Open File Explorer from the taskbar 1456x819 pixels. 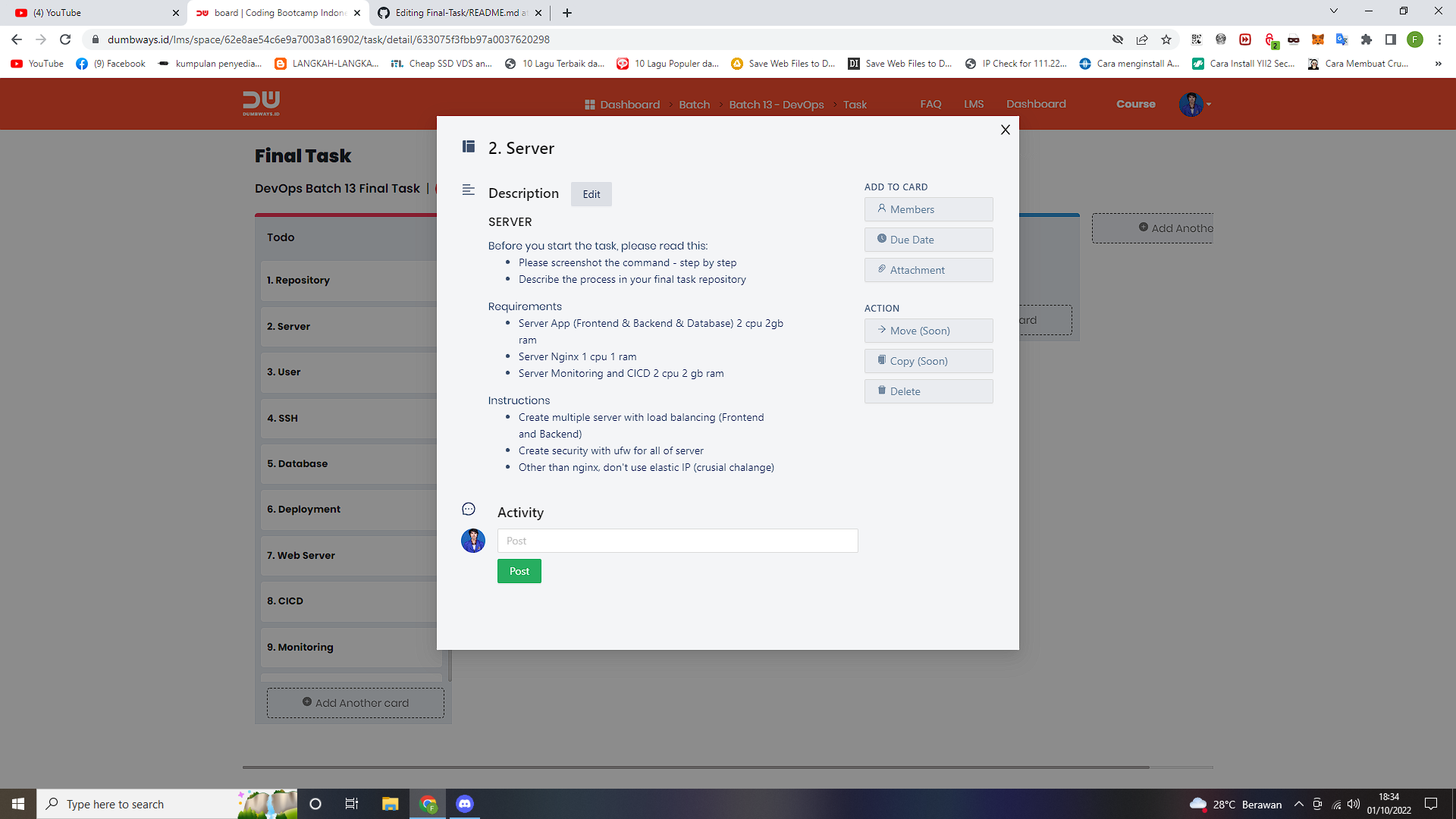click(391, 804)
